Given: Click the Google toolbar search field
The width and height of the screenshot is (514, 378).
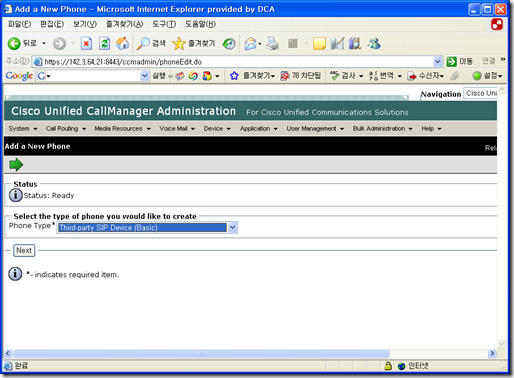Looking at the screenshot, I should 93,76.
